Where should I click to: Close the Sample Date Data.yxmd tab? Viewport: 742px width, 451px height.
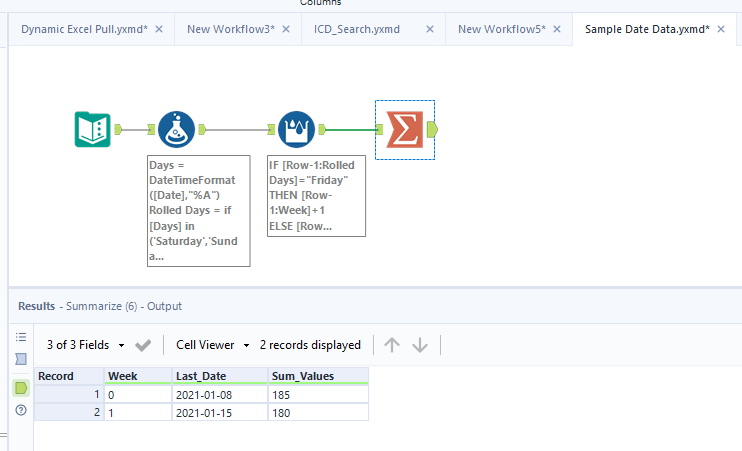(721, 29)
